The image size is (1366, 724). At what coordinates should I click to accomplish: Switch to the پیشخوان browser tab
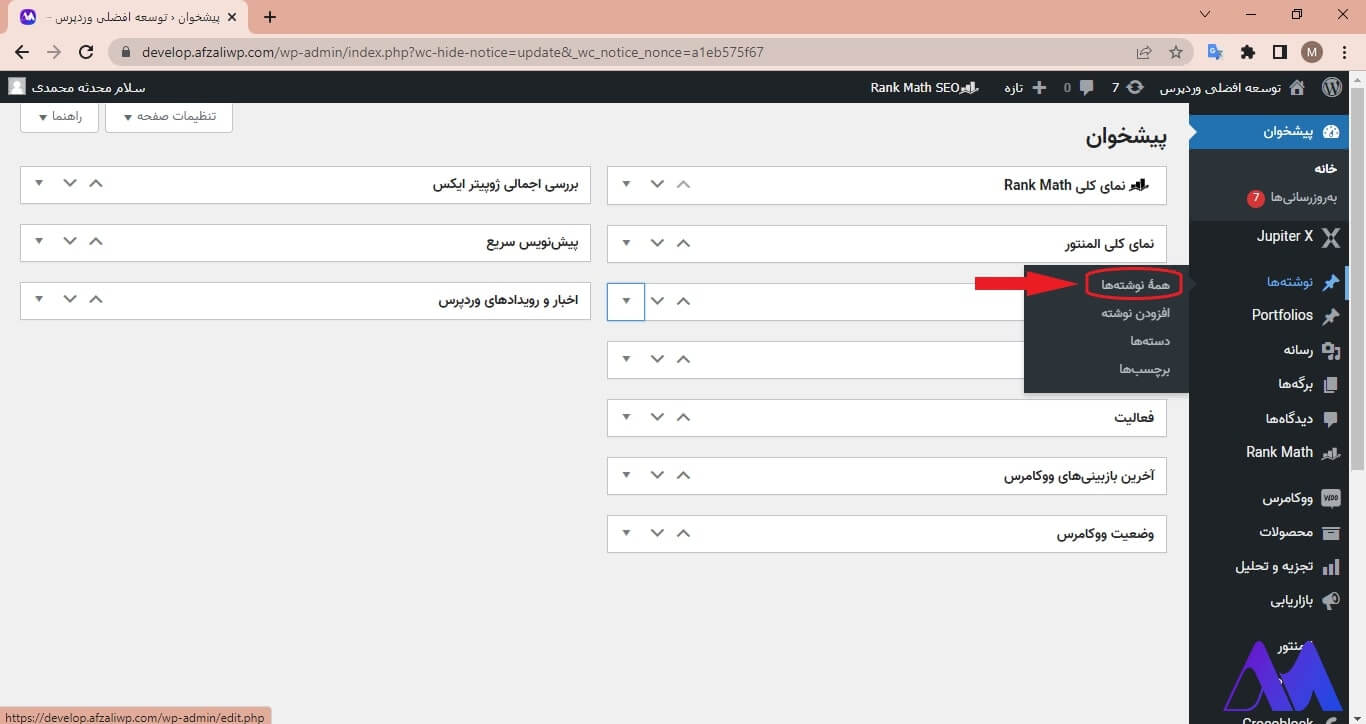click(130, 17)
